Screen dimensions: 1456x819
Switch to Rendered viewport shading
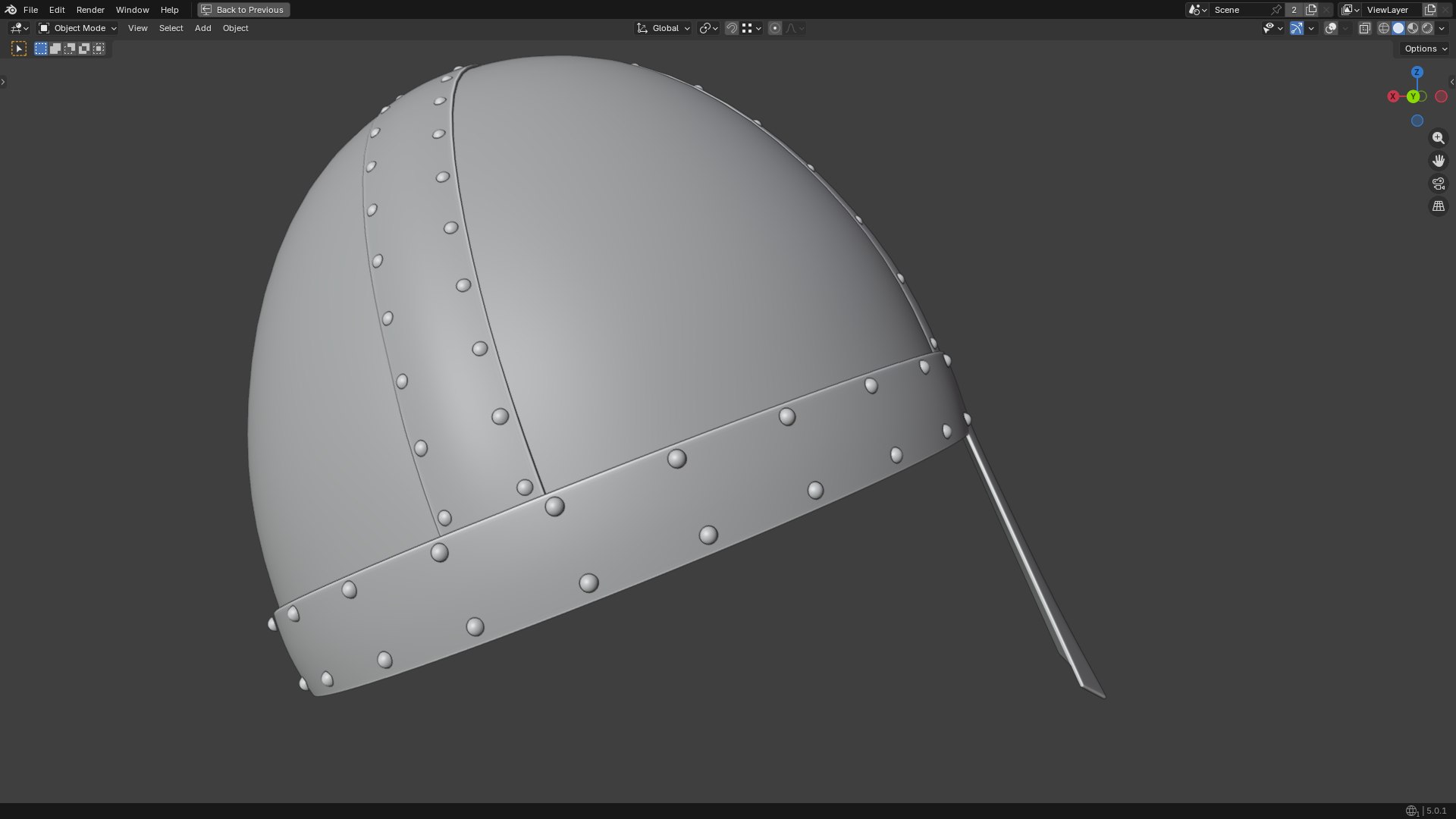click(1427, 28)
